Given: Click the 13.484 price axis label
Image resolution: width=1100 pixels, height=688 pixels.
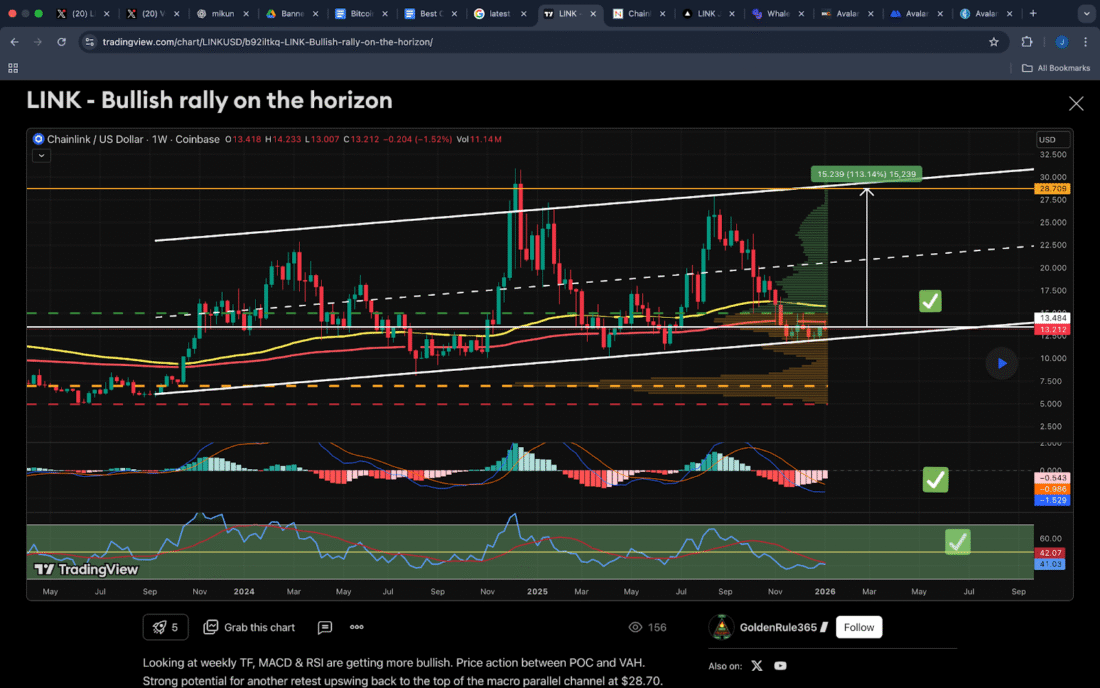Looking at the screenshot, I should tap(1052, 318).
